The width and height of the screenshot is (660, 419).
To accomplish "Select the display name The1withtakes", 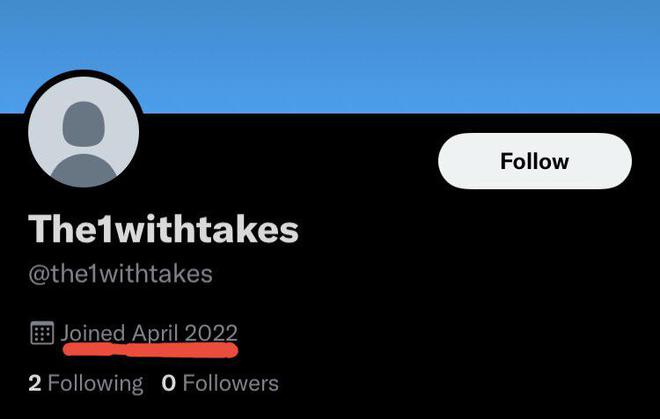I will click(x=163, y=229).
